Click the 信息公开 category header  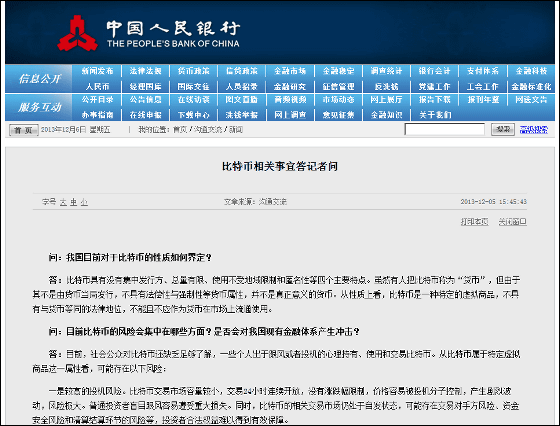40,79
